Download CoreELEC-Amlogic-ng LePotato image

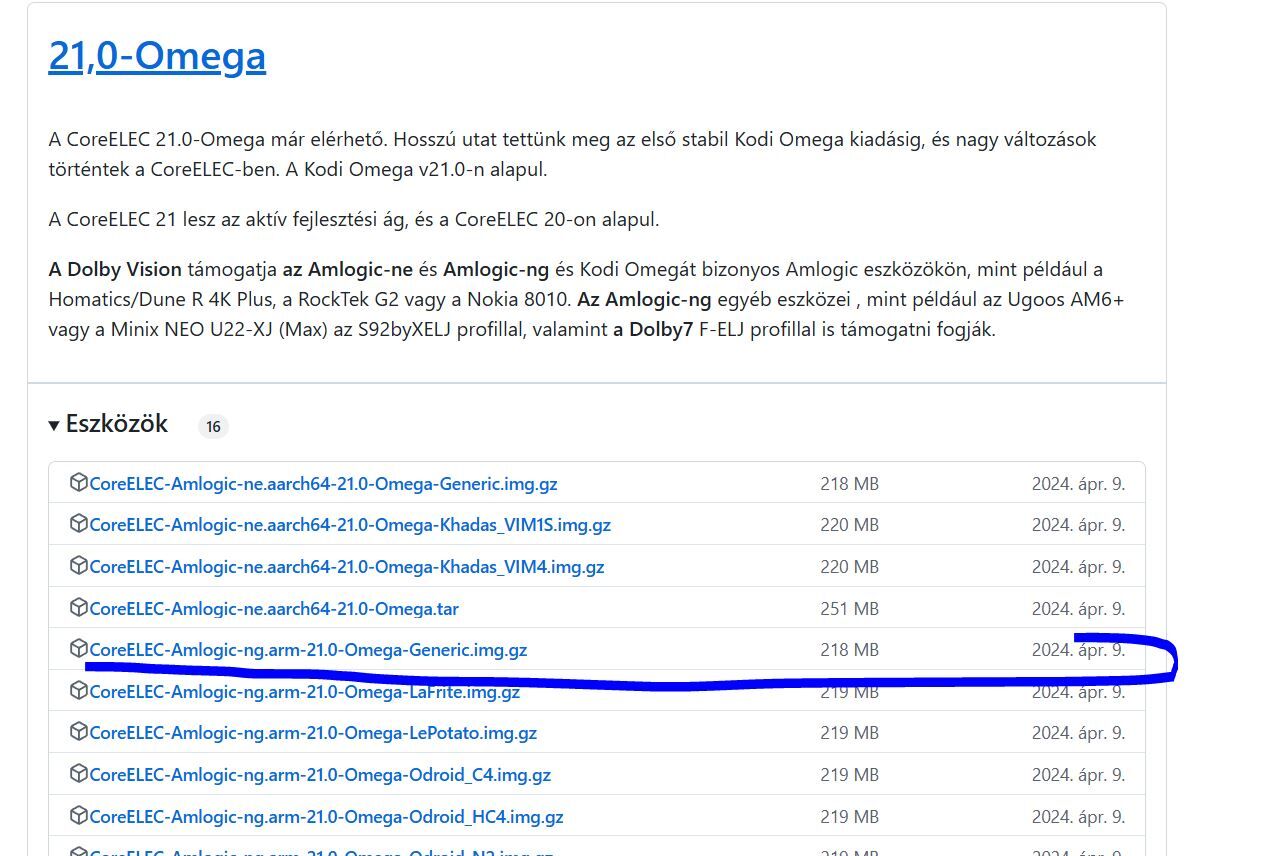pos(313,733)
